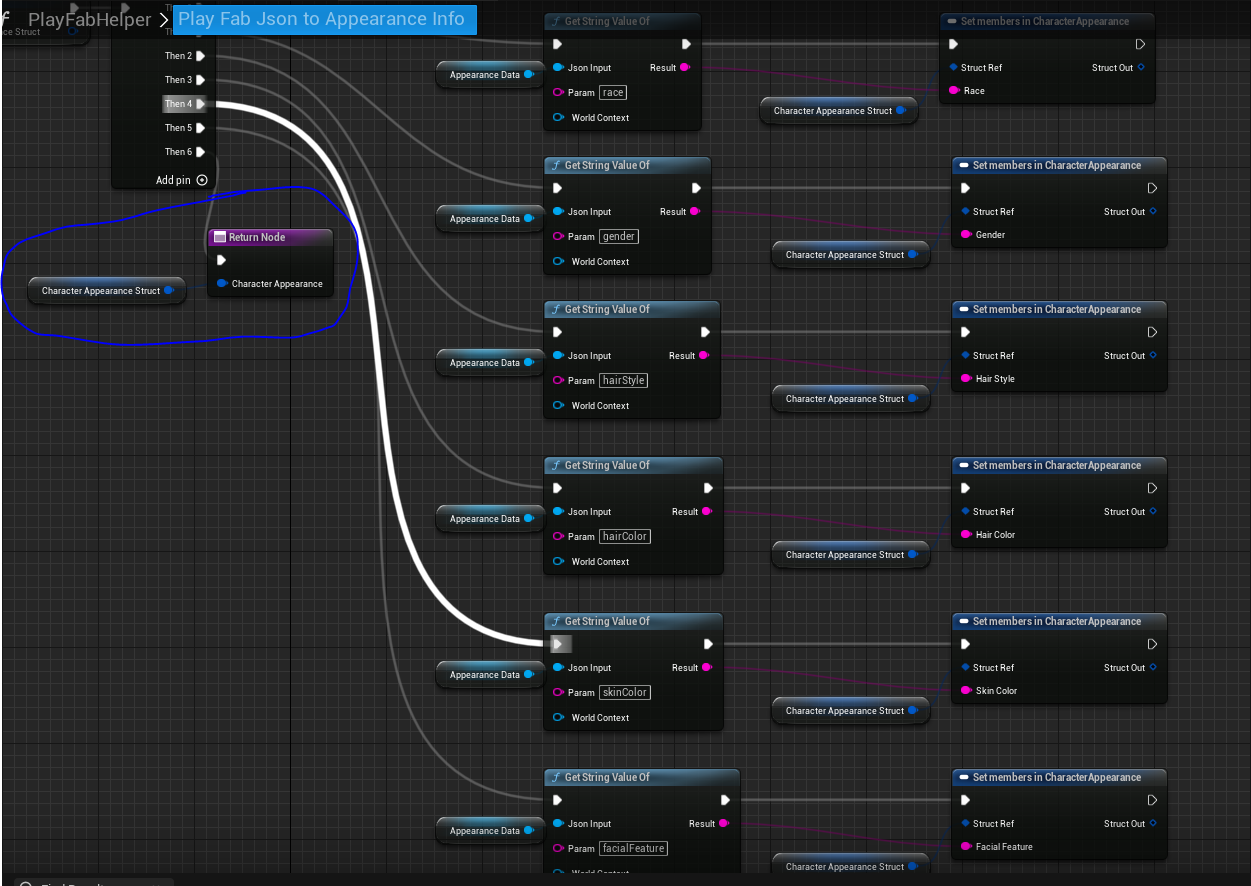Click Add pin on the Sequence node
This screenshot has width=1251, height=886.
(182, 180)
